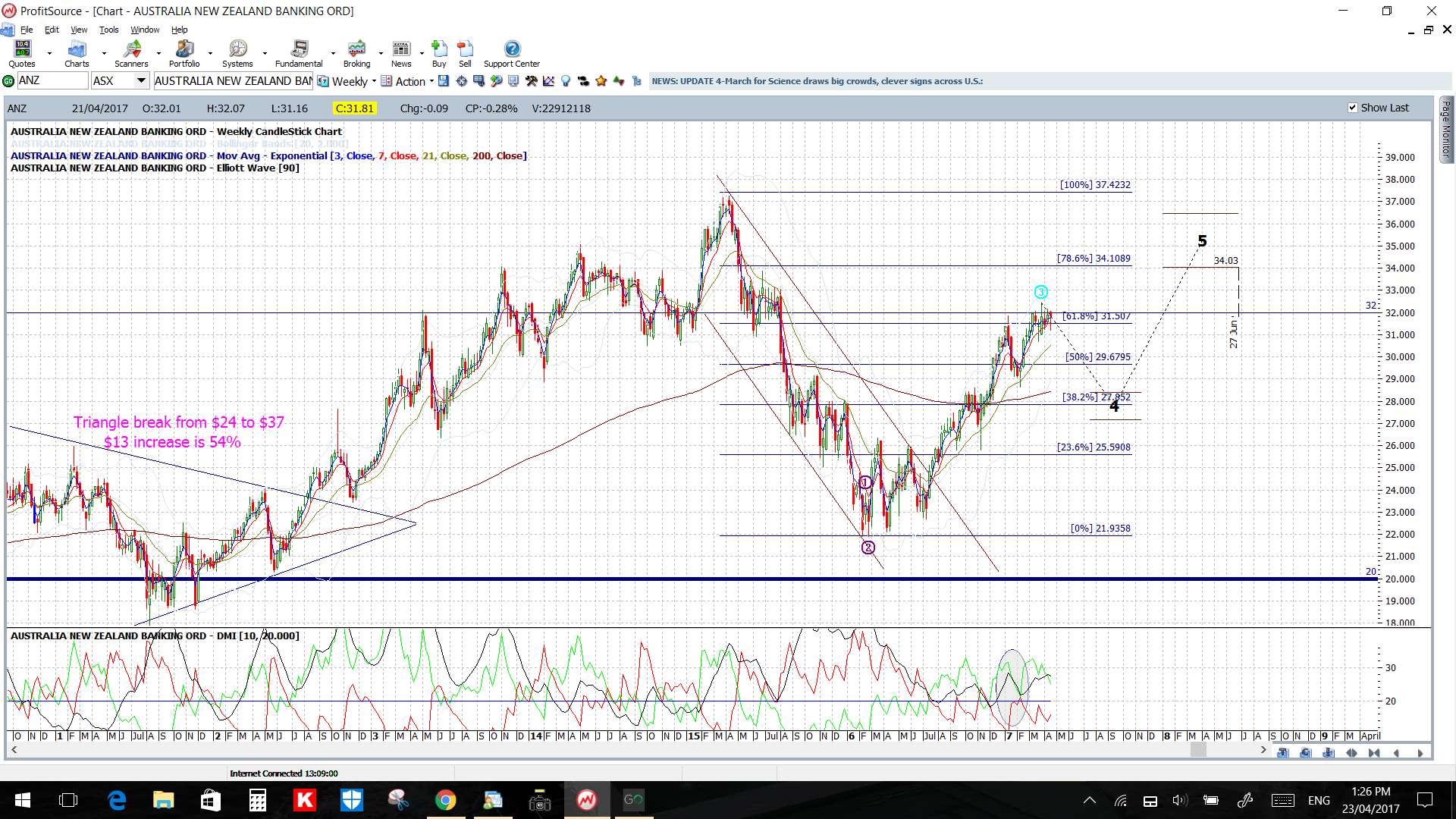The image size is (1456, 819).
Task: Click the Buy order icon
Action: point(439,54)
